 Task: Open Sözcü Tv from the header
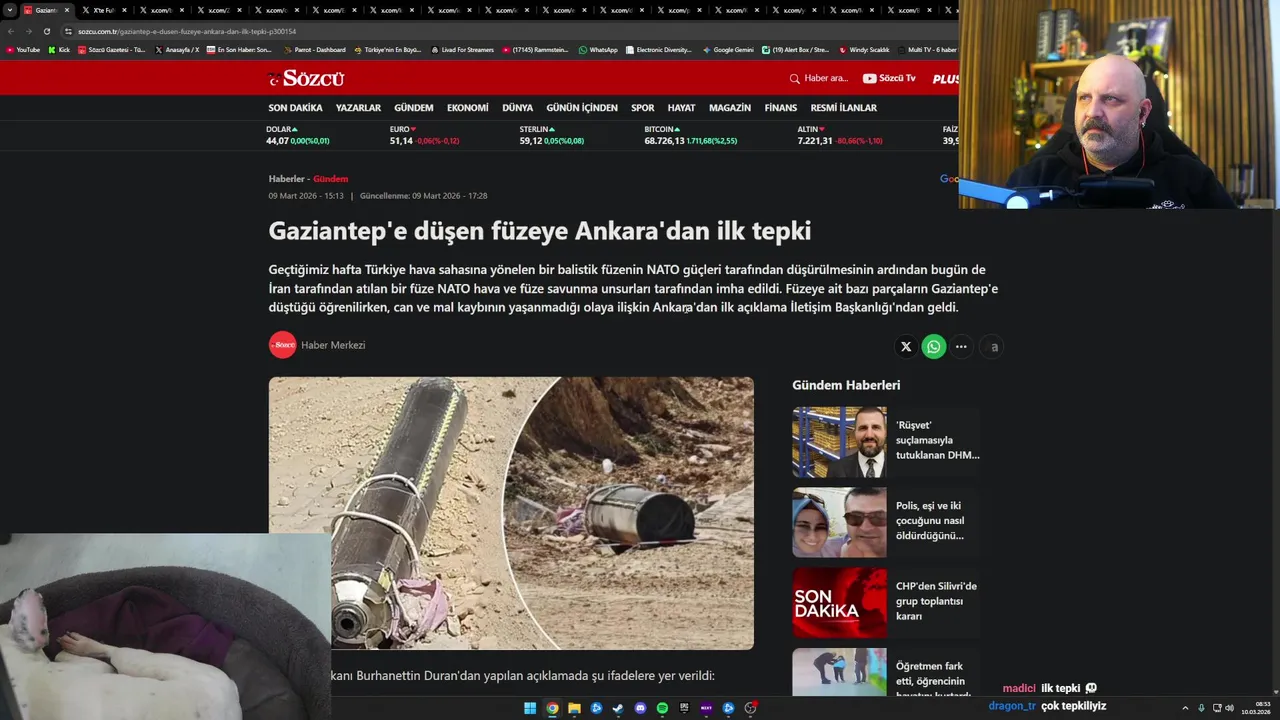click(889, 78)
